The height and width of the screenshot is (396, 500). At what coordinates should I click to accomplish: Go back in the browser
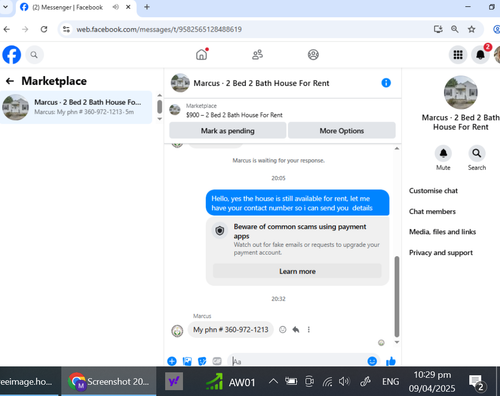pos(7,29)
